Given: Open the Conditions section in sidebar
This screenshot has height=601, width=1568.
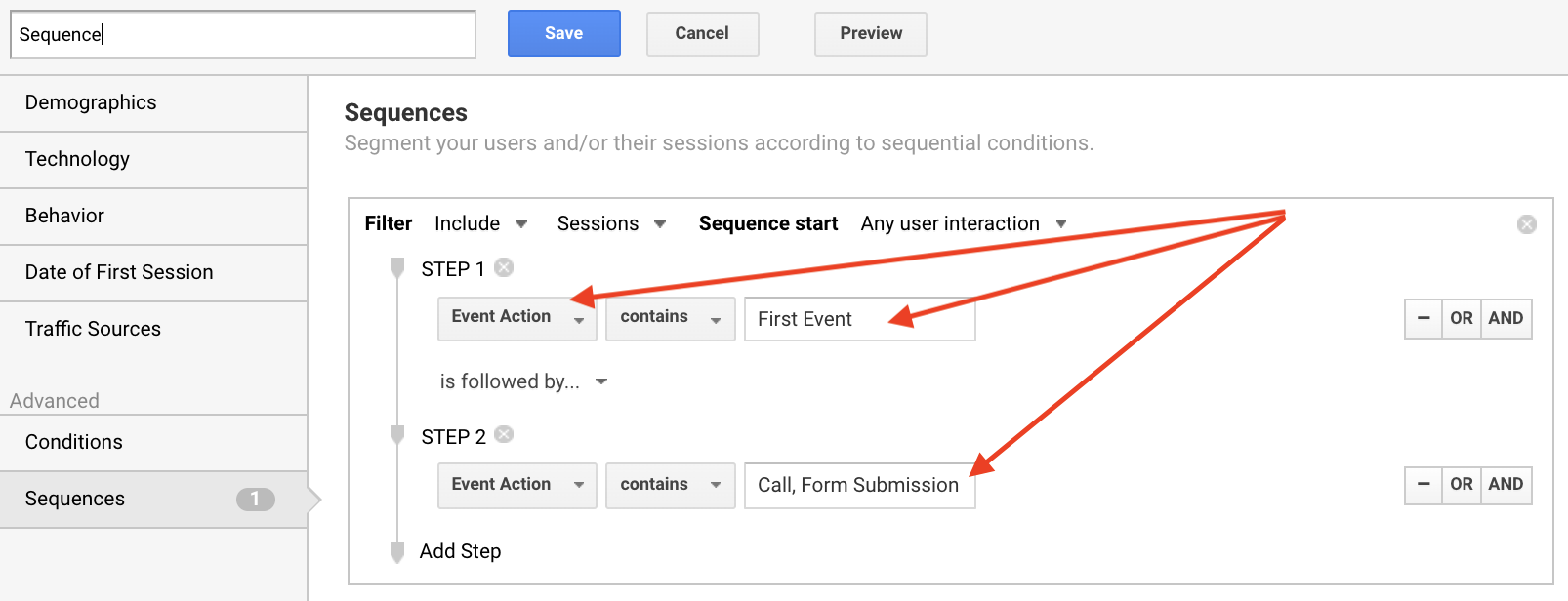Looking at the screenshot, I should click(153, 442).
